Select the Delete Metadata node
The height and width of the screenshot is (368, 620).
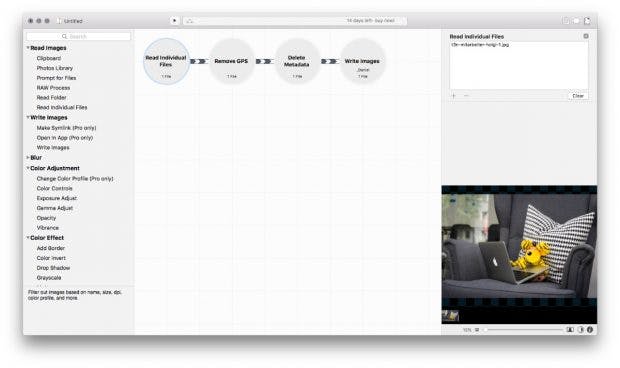click(x=297, y=61)
